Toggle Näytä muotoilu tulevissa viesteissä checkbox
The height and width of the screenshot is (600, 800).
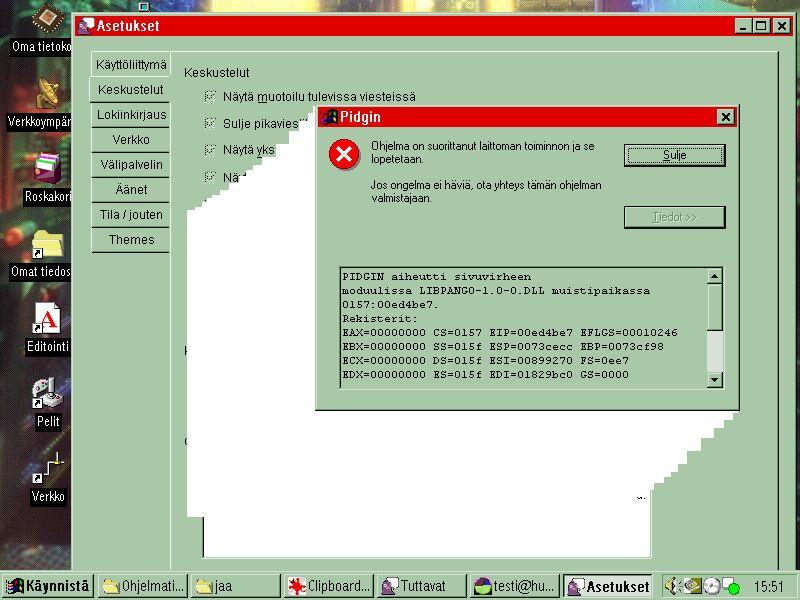[x=210, y=96]
